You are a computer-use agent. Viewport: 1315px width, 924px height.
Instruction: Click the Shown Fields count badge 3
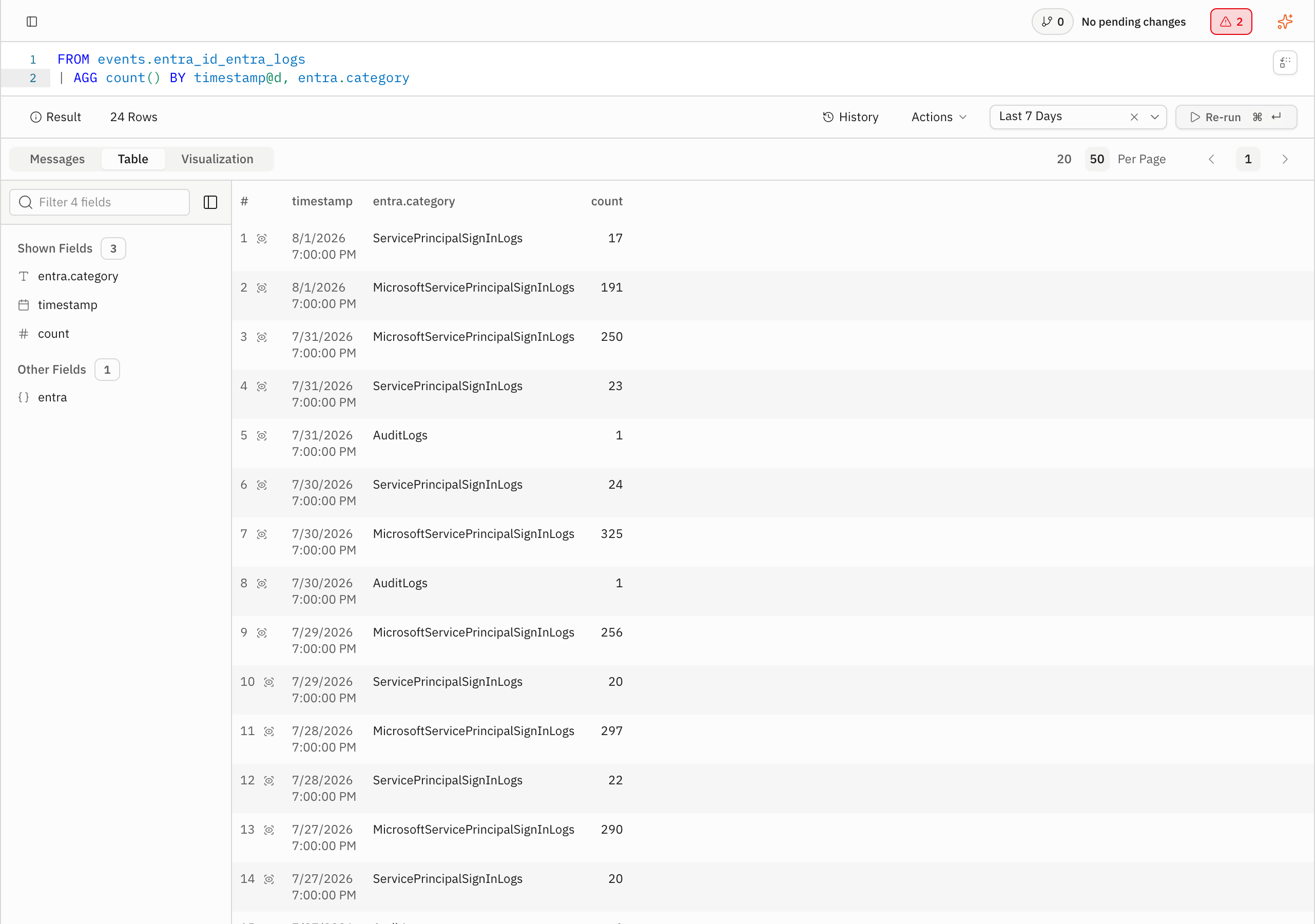pyautogui.click(x=113, y=248)
